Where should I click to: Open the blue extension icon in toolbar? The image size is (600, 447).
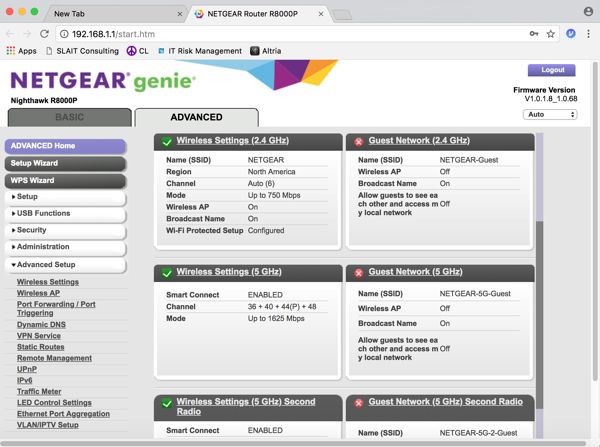[x=571, y=34]
